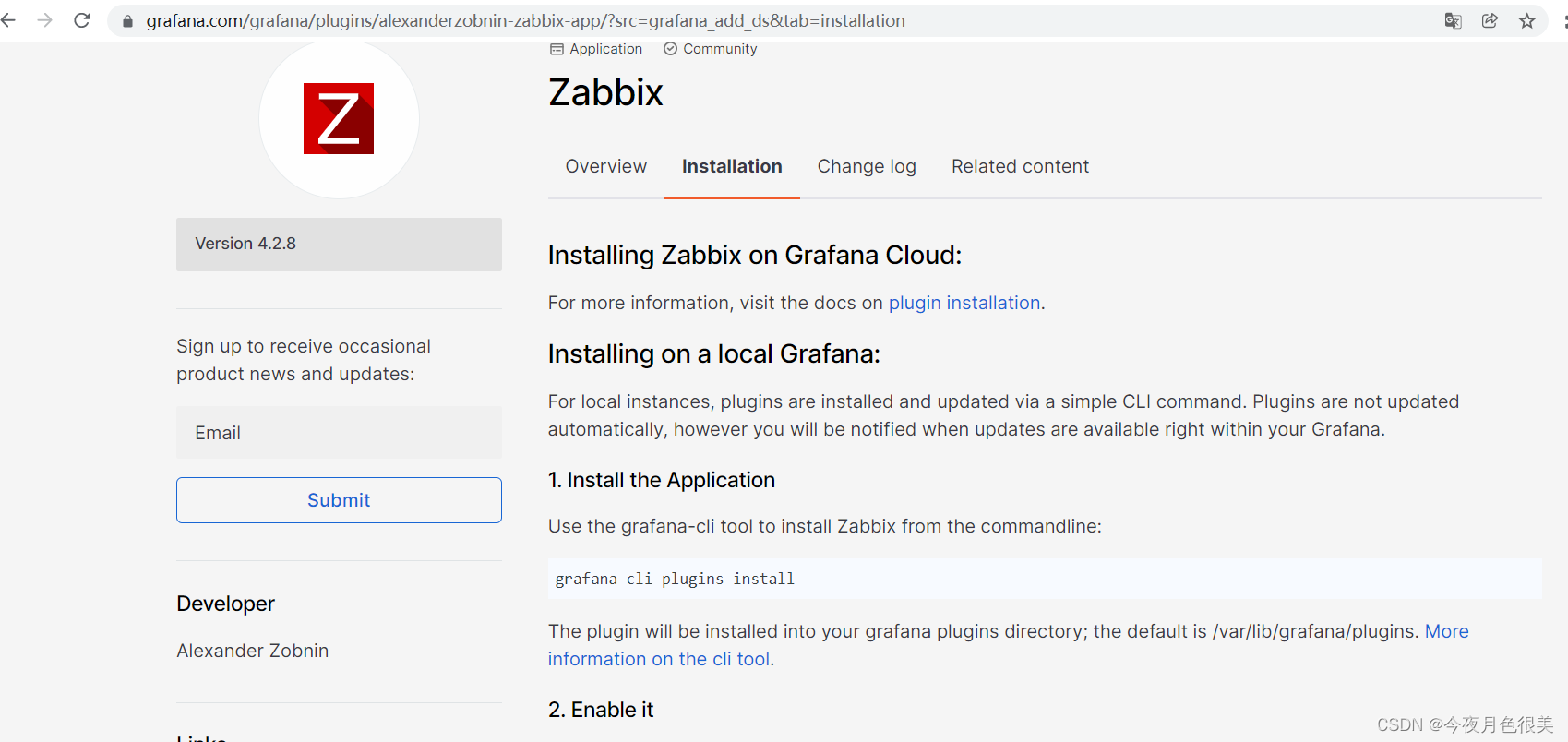
Task: Go forward with the browser forward arrow
Action: pyautogui.click(x=44, y=20)
